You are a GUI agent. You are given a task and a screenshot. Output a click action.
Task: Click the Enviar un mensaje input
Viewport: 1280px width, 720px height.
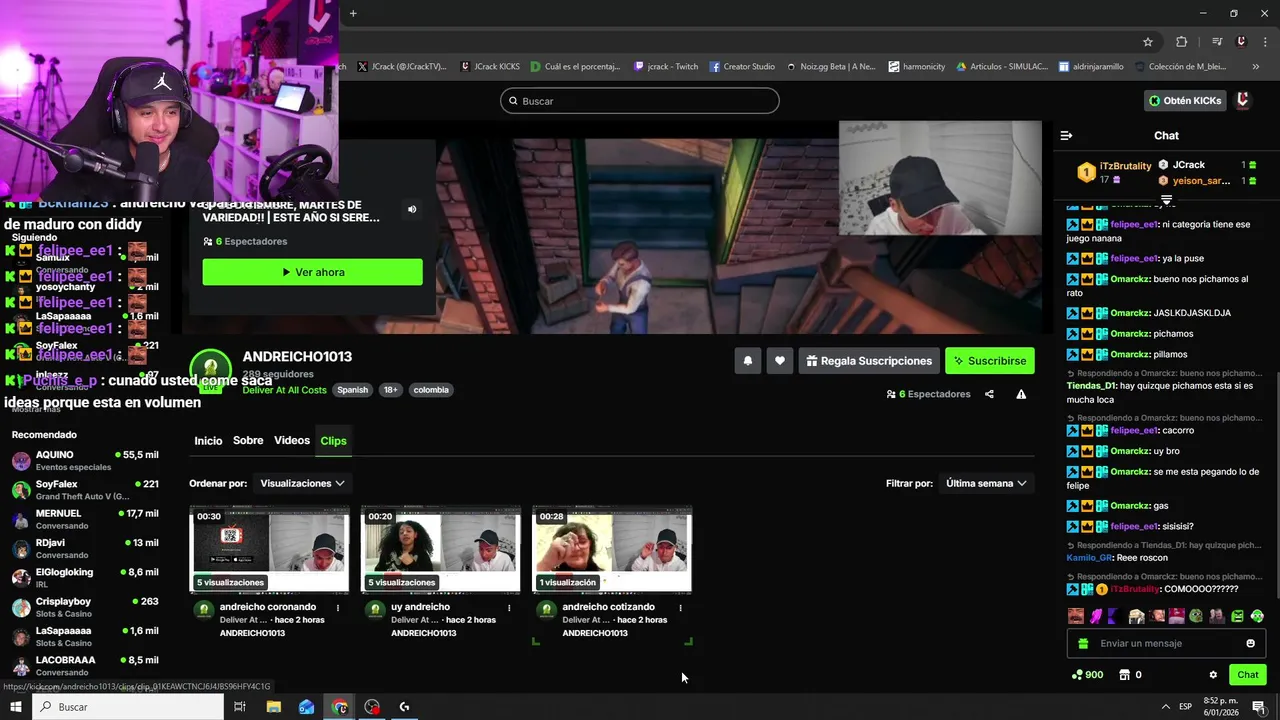pyautogui.click(x=1165, y=643)
